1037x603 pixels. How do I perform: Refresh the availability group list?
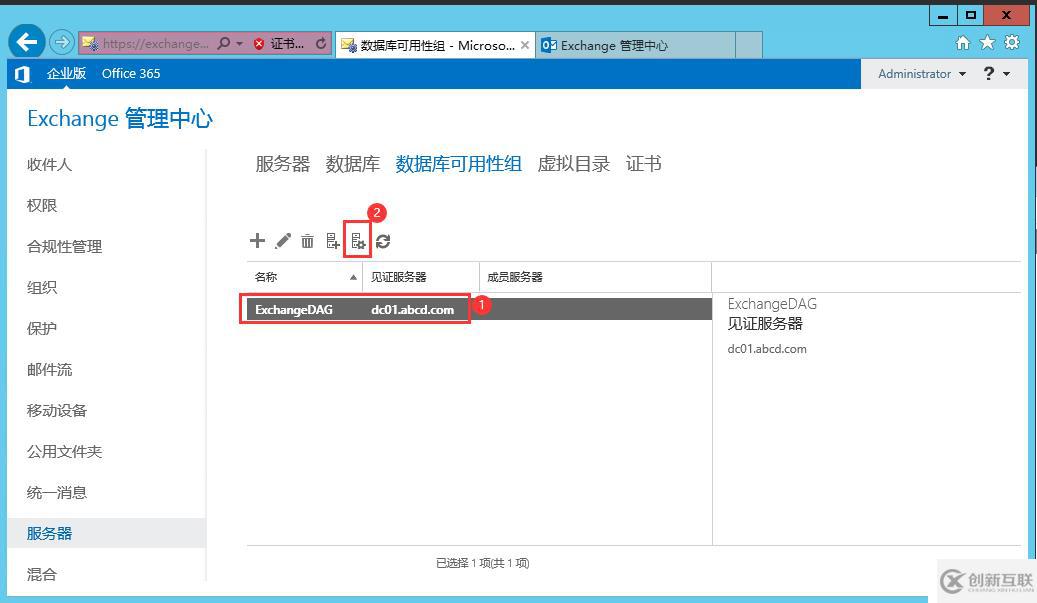tap(383, 240)
